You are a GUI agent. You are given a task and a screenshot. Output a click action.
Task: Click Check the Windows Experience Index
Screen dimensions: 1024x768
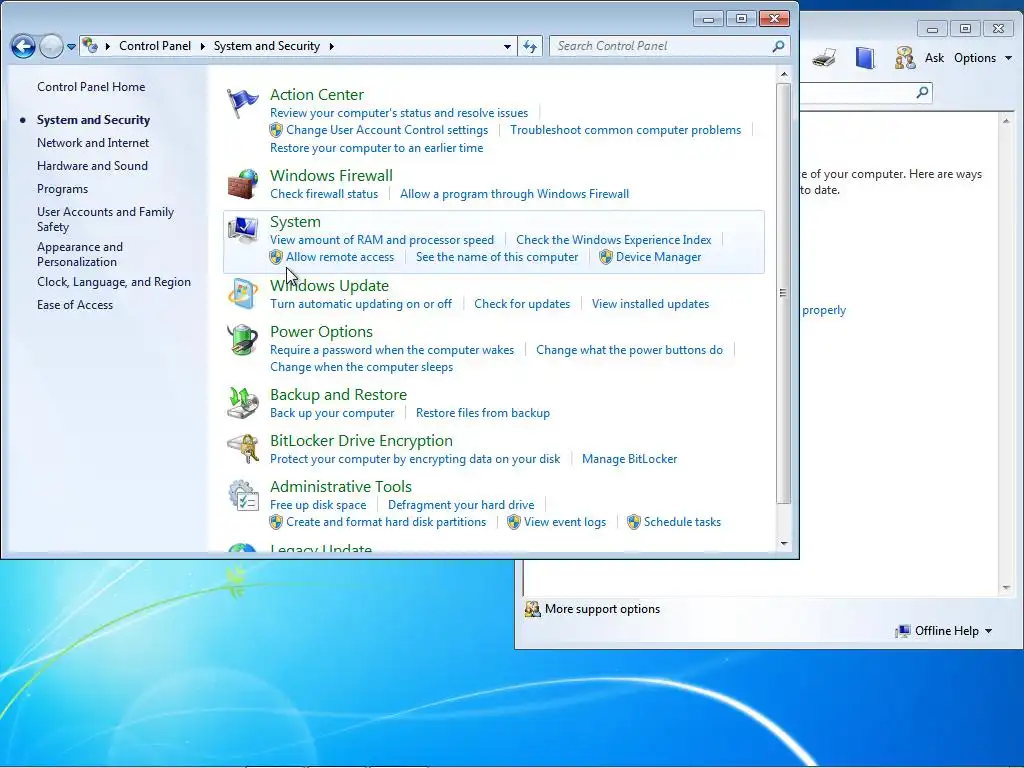[x=613, y=240]
